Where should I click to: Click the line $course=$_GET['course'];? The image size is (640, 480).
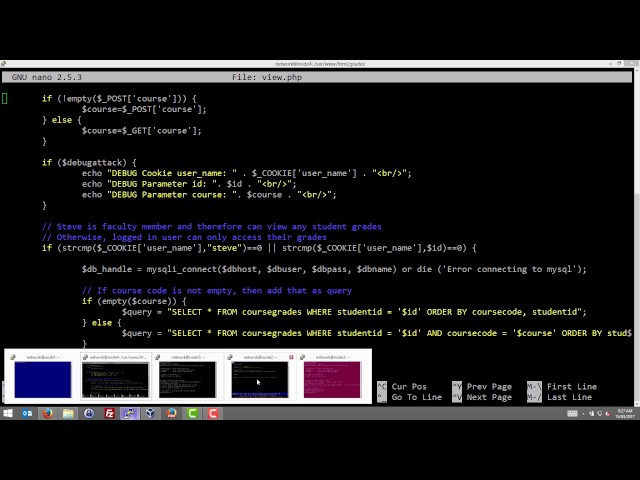coord(142,131)
